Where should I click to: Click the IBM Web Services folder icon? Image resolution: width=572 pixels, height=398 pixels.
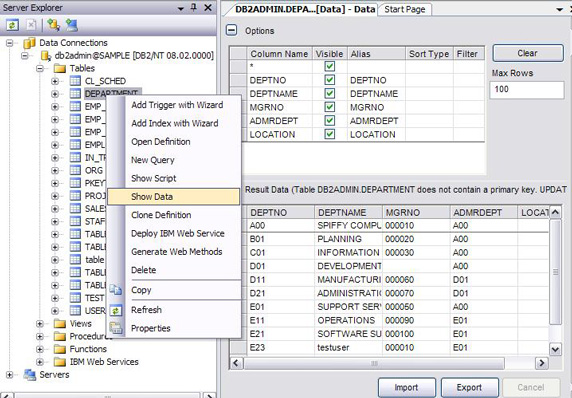click(x=59, y=362)
